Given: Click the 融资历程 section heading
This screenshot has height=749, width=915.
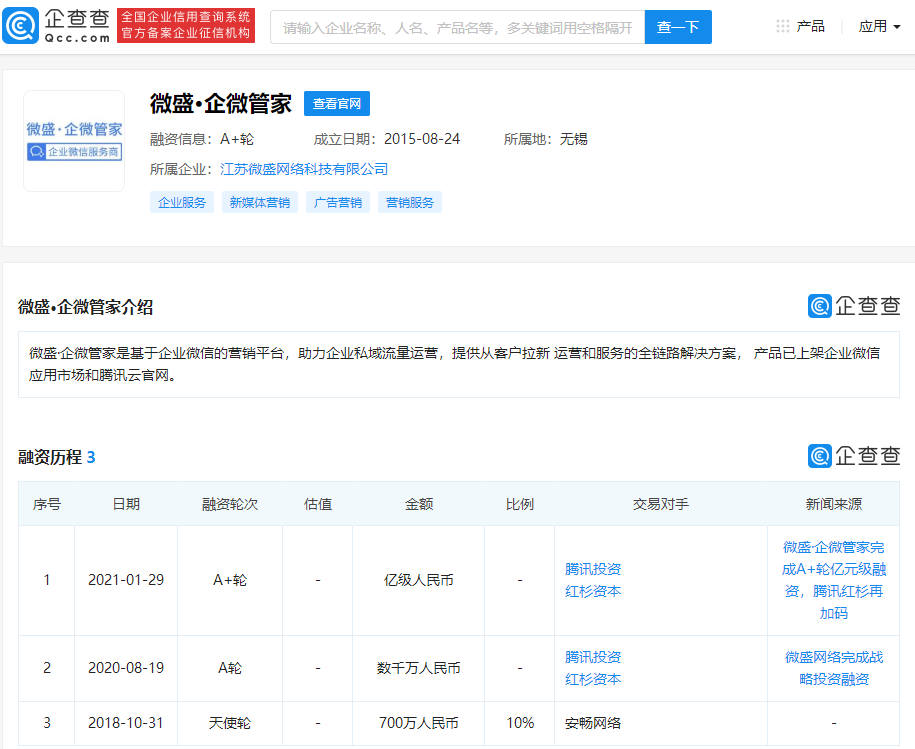Looking at the screenshot, I should click(x=57, y=457).
